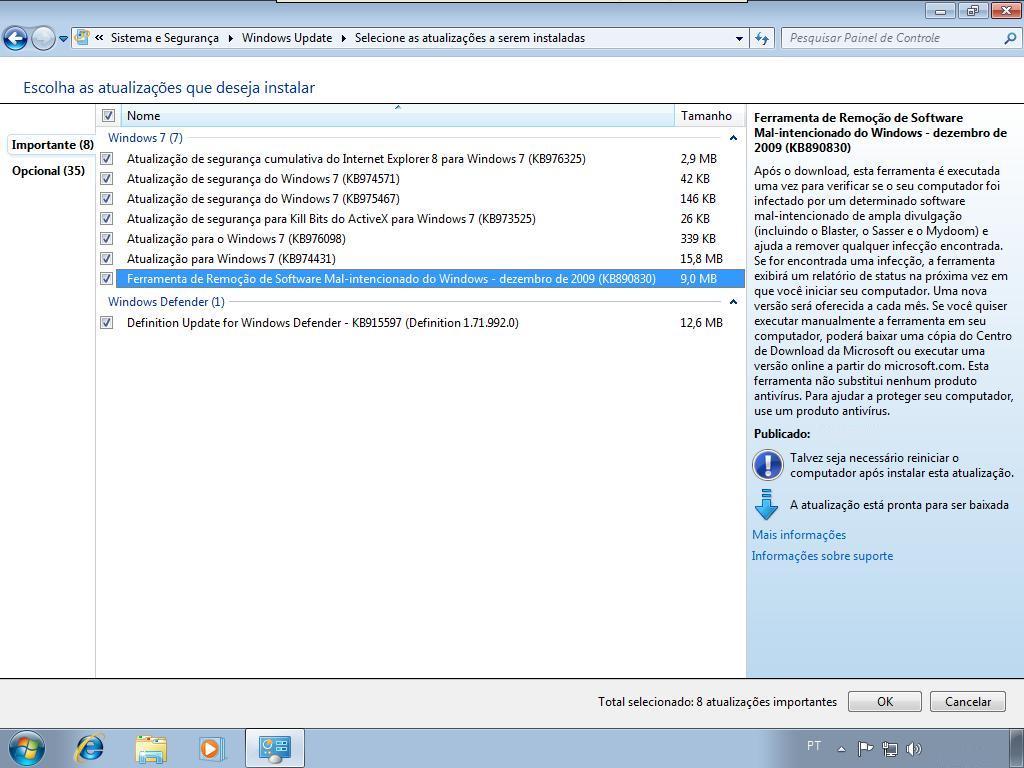Sort by the Nome column header

pos(397,116)
